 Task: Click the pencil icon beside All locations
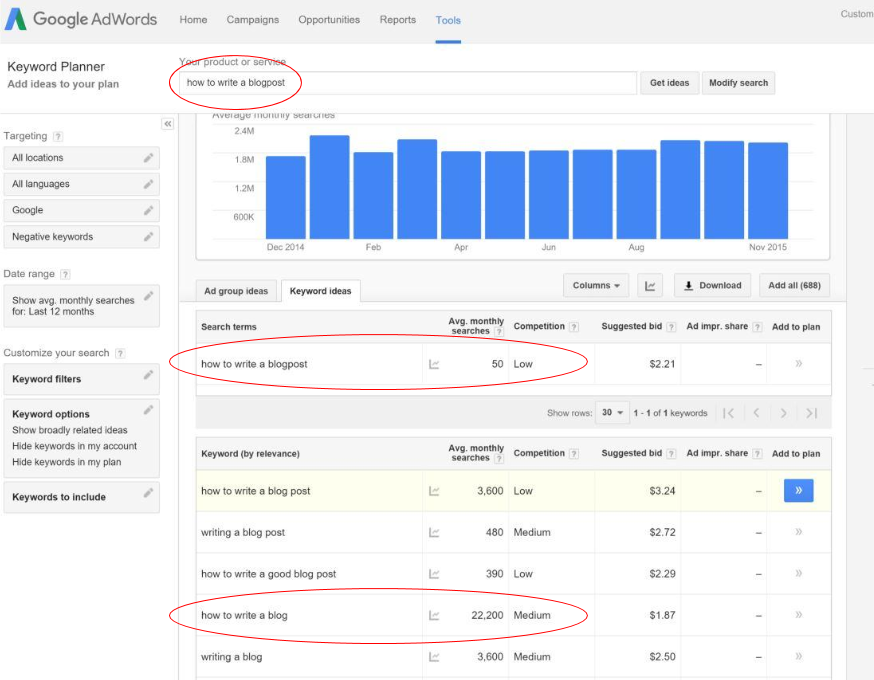(148, 158)
